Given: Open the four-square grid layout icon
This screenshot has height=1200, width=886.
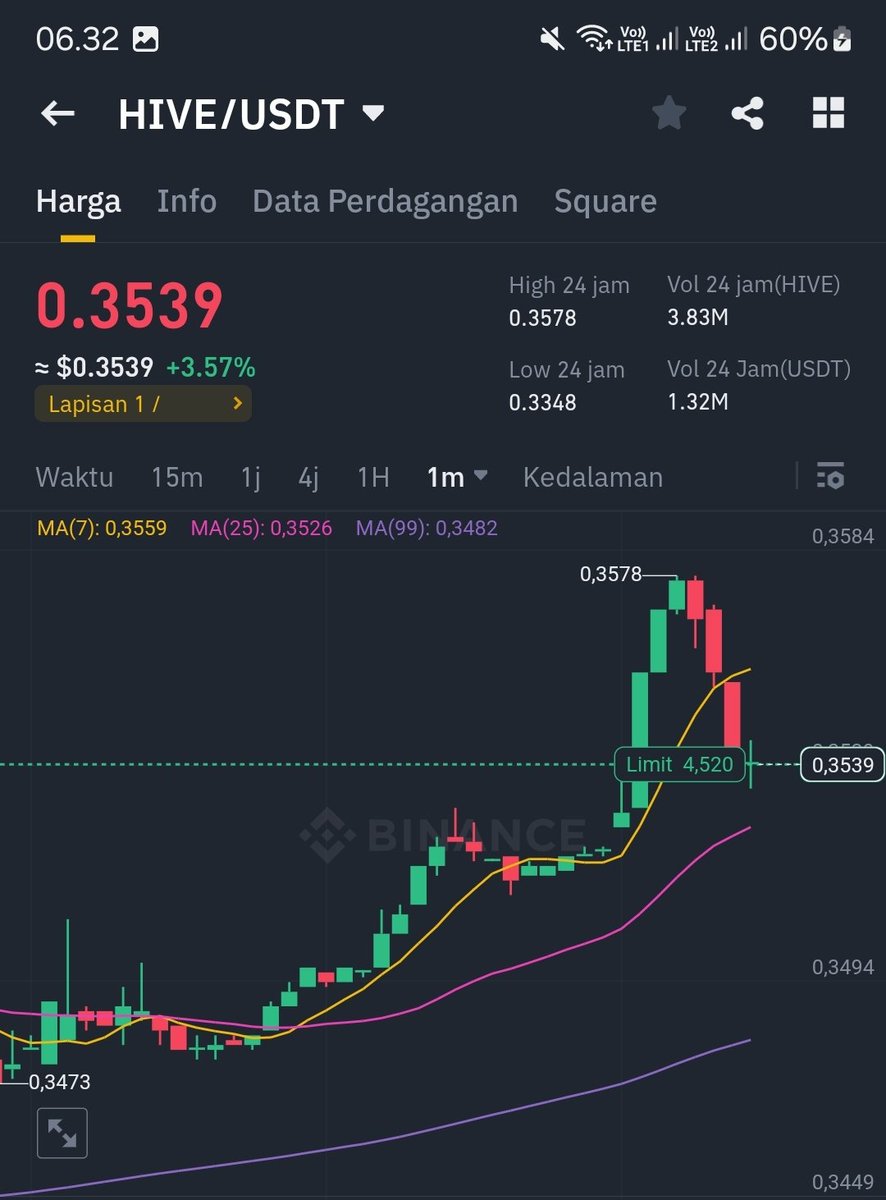Looking at the screenshot, I should 828,113.
